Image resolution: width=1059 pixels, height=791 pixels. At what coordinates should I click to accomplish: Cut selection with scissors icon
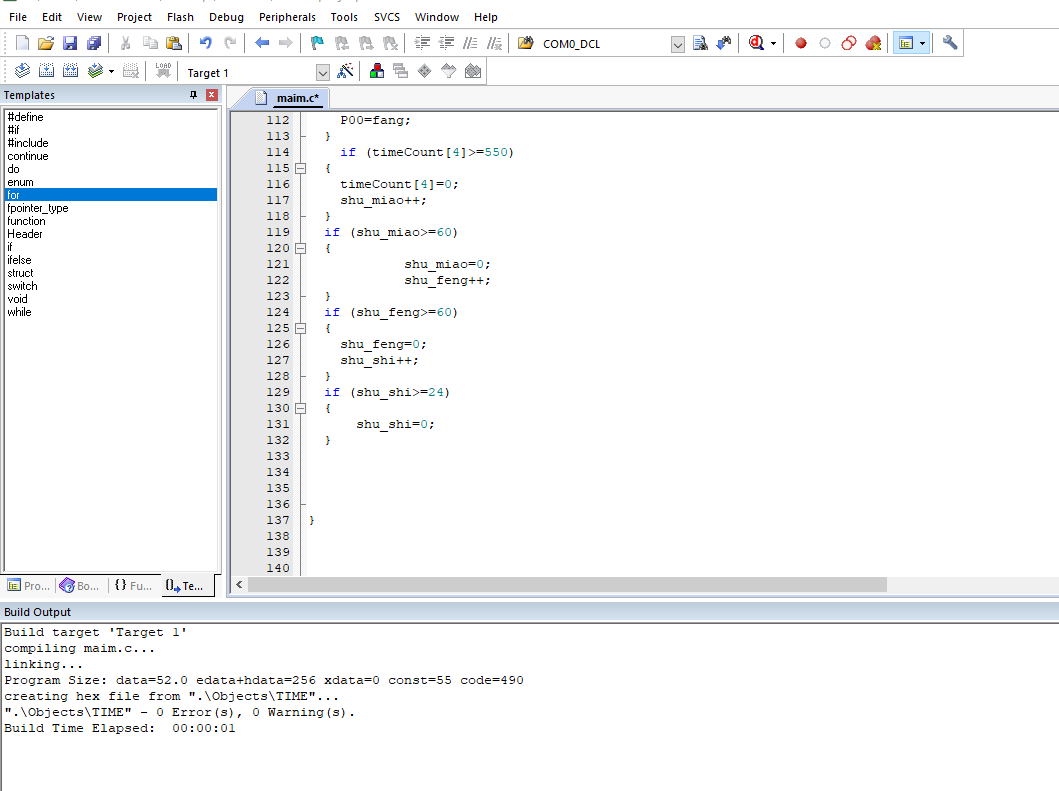(x=126, y=43)
